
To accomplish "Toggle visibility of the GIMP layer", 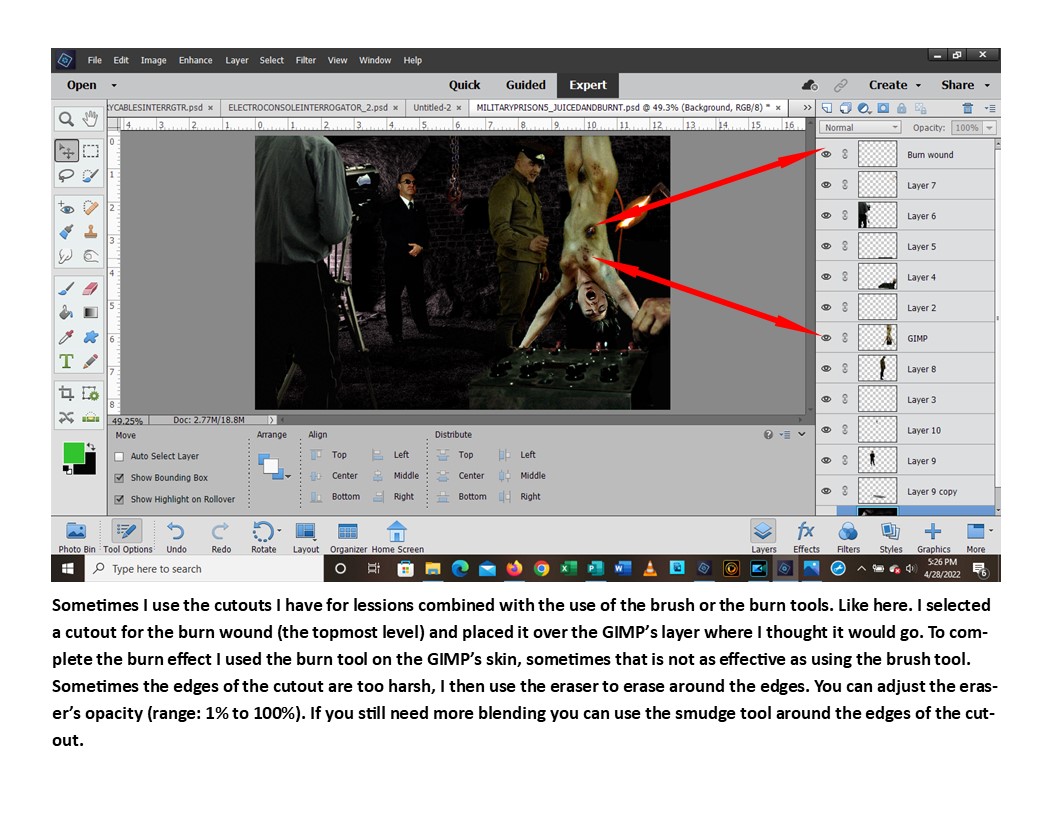I will click(826, 338).
